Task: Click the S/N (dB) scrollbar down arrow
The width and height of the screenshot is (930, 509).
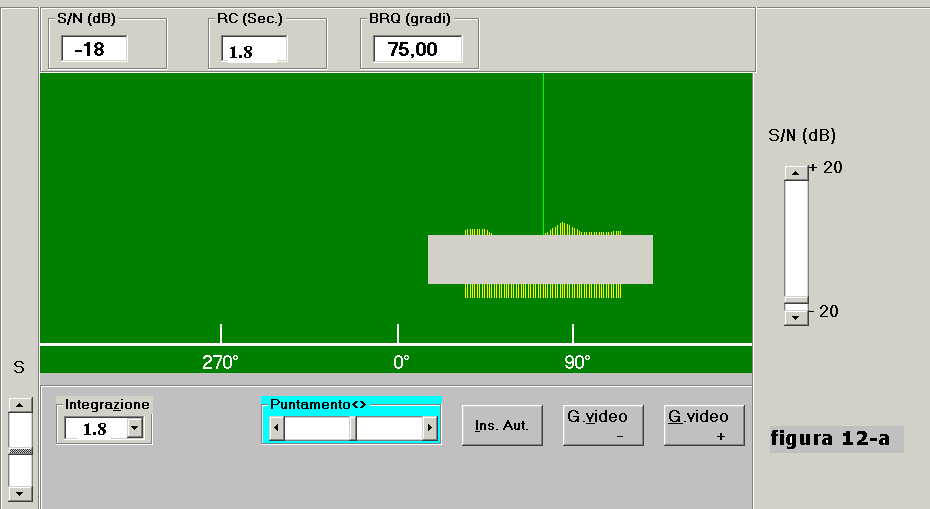Action: pyautogui.click(x=796, y=318)
